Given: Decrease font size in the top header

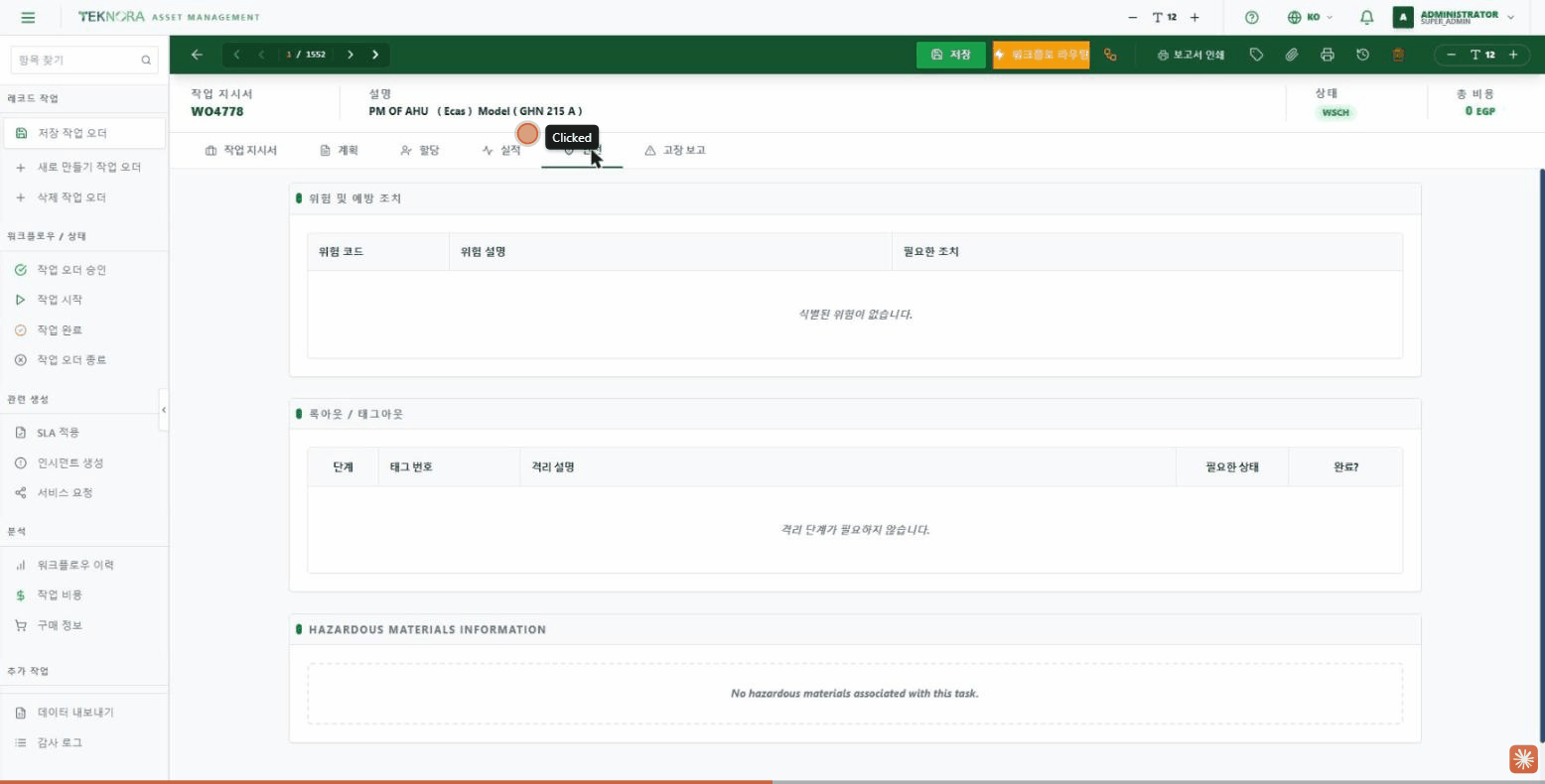Looking at the screenshot, I should pos(1133,17).
